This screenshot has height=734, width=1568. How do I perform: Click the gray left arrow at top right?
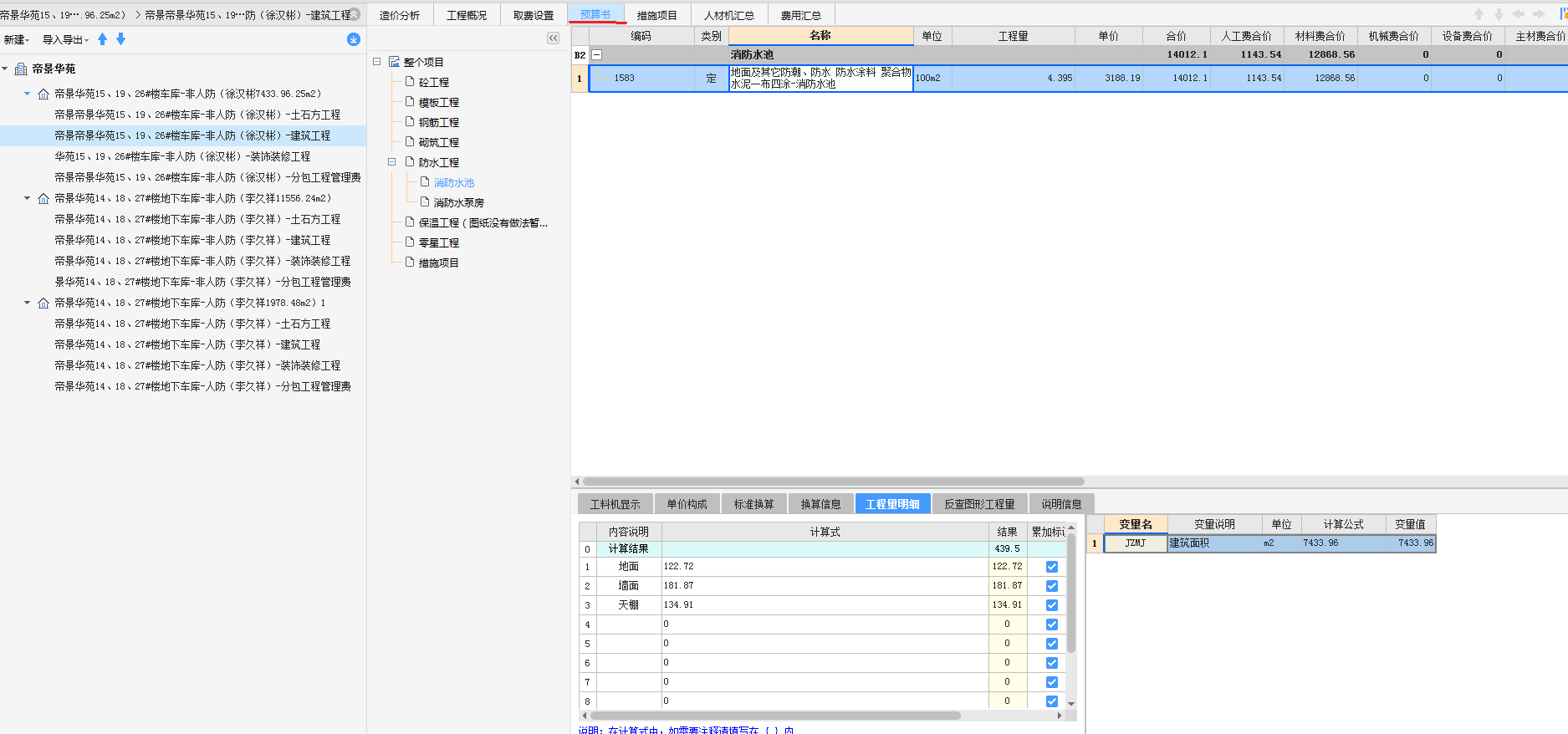click(x=1519, y=14)
